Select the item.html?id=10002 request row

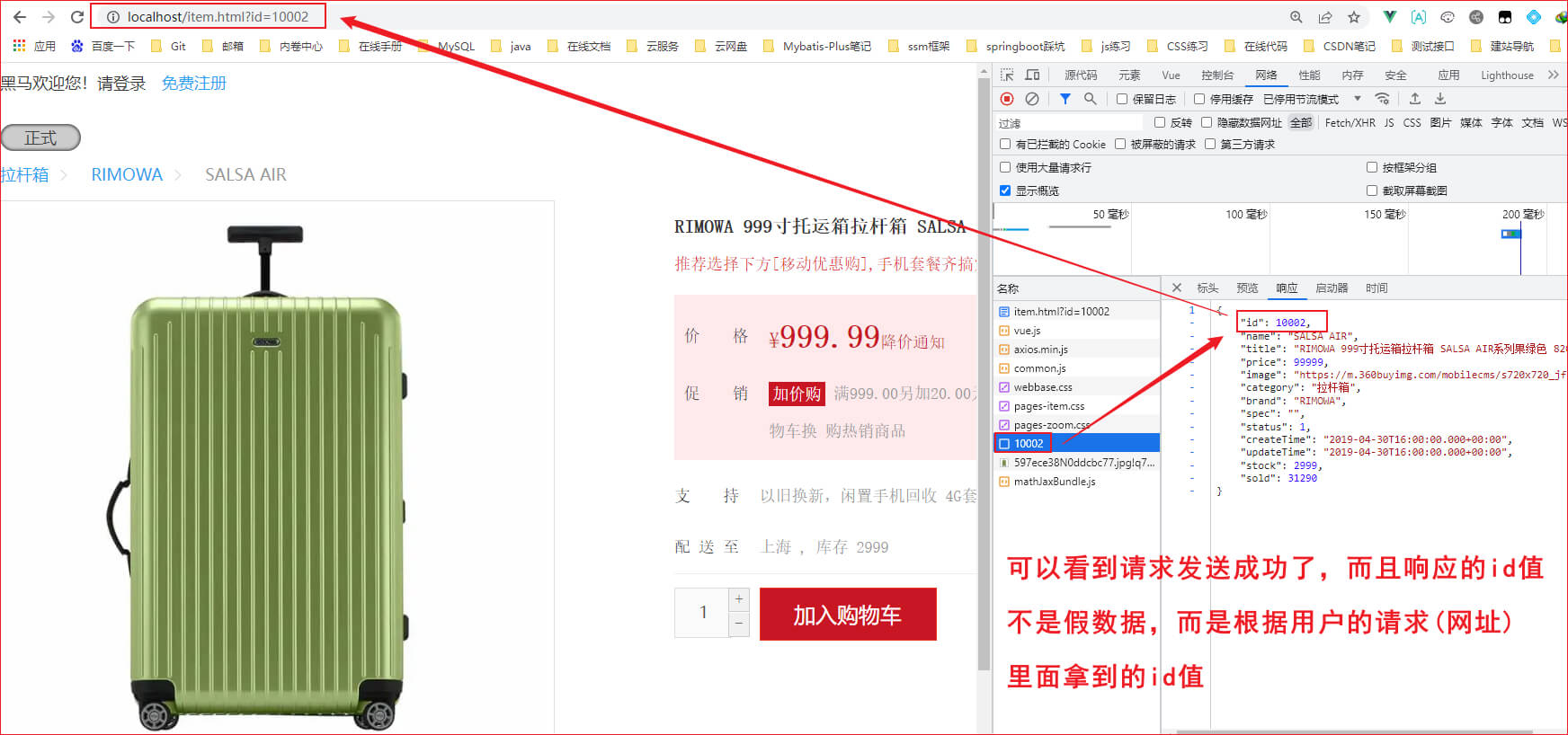pyautogui.click(x=1076, y=312)
